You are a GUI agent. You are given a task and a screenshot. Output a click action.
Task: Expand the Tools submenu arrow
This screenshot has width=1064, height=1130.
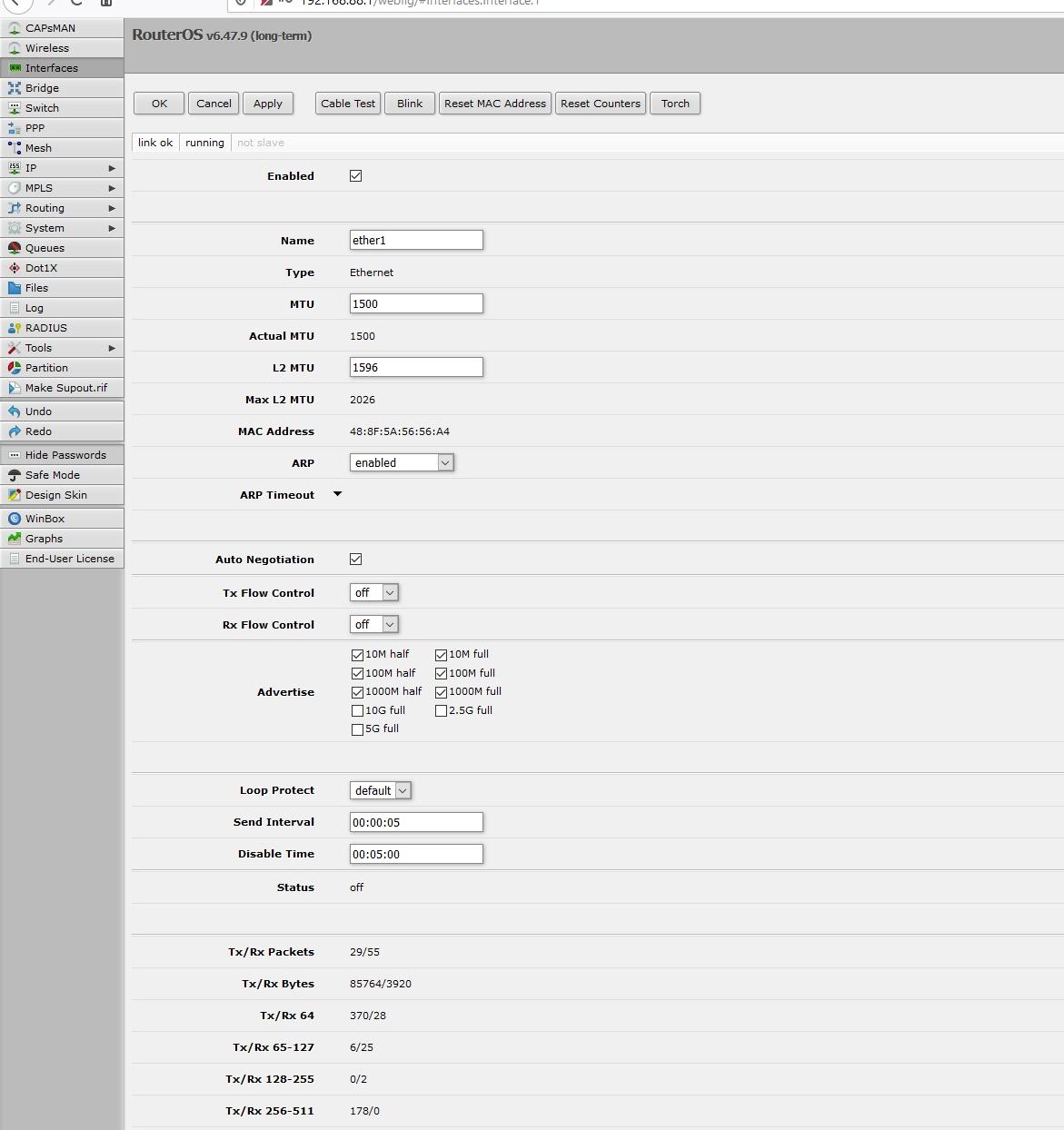pos(112,348)
